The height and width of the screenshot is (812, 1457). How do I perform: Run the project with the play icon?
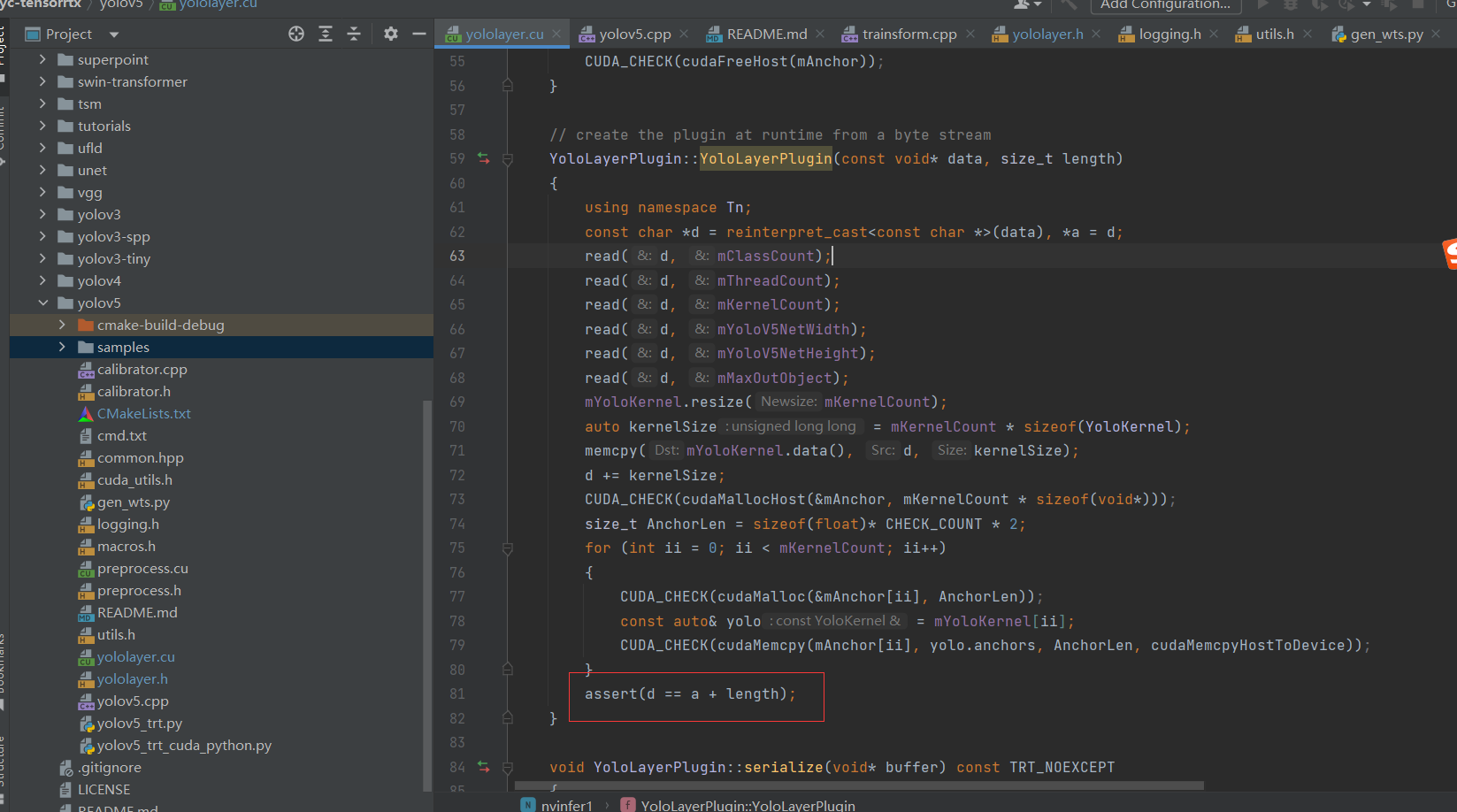pyautogui.click(x=1262, y=5)
